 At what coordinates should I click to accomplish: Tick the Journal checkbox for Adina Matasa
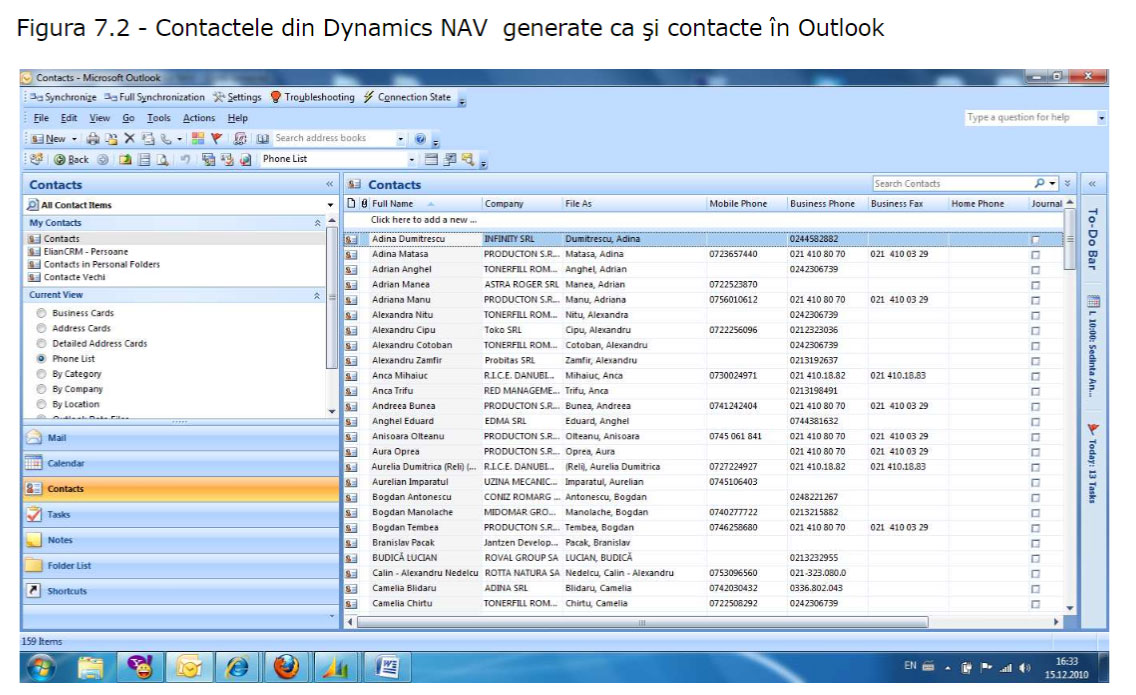pos(1035,255)
